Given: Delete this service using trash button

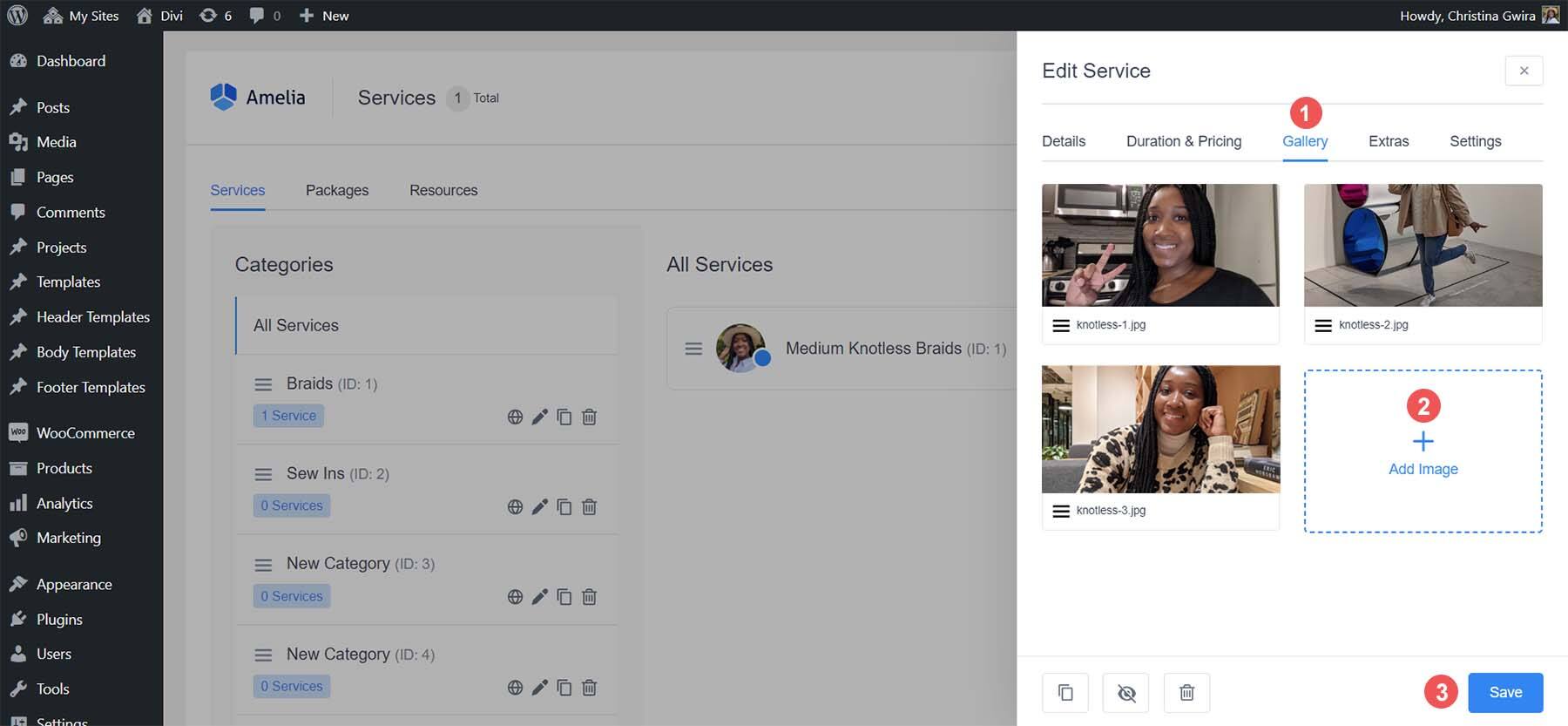Looking at the screenshot, I should (1186, 693).
